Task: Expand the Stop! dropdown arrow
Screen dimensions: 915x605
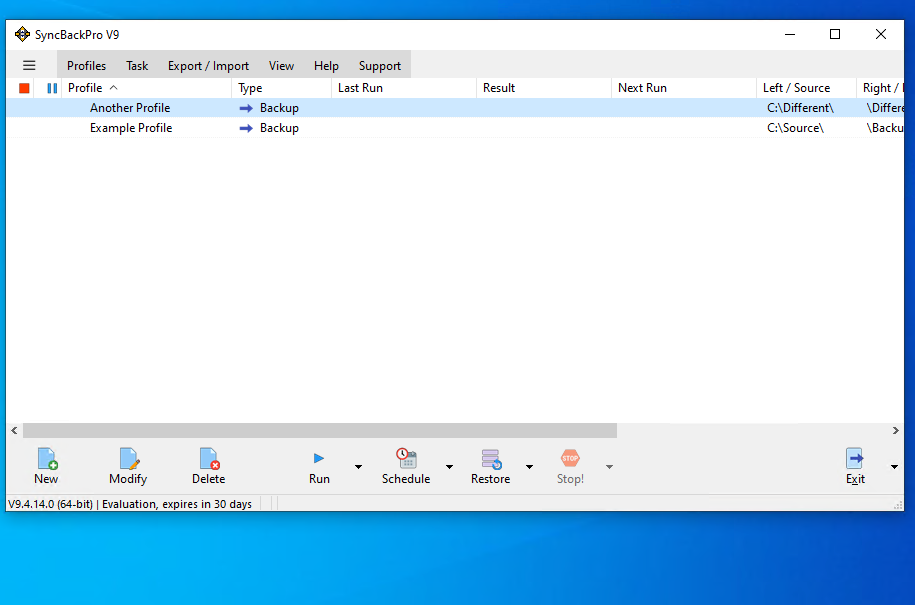Action: coord(609,467)
